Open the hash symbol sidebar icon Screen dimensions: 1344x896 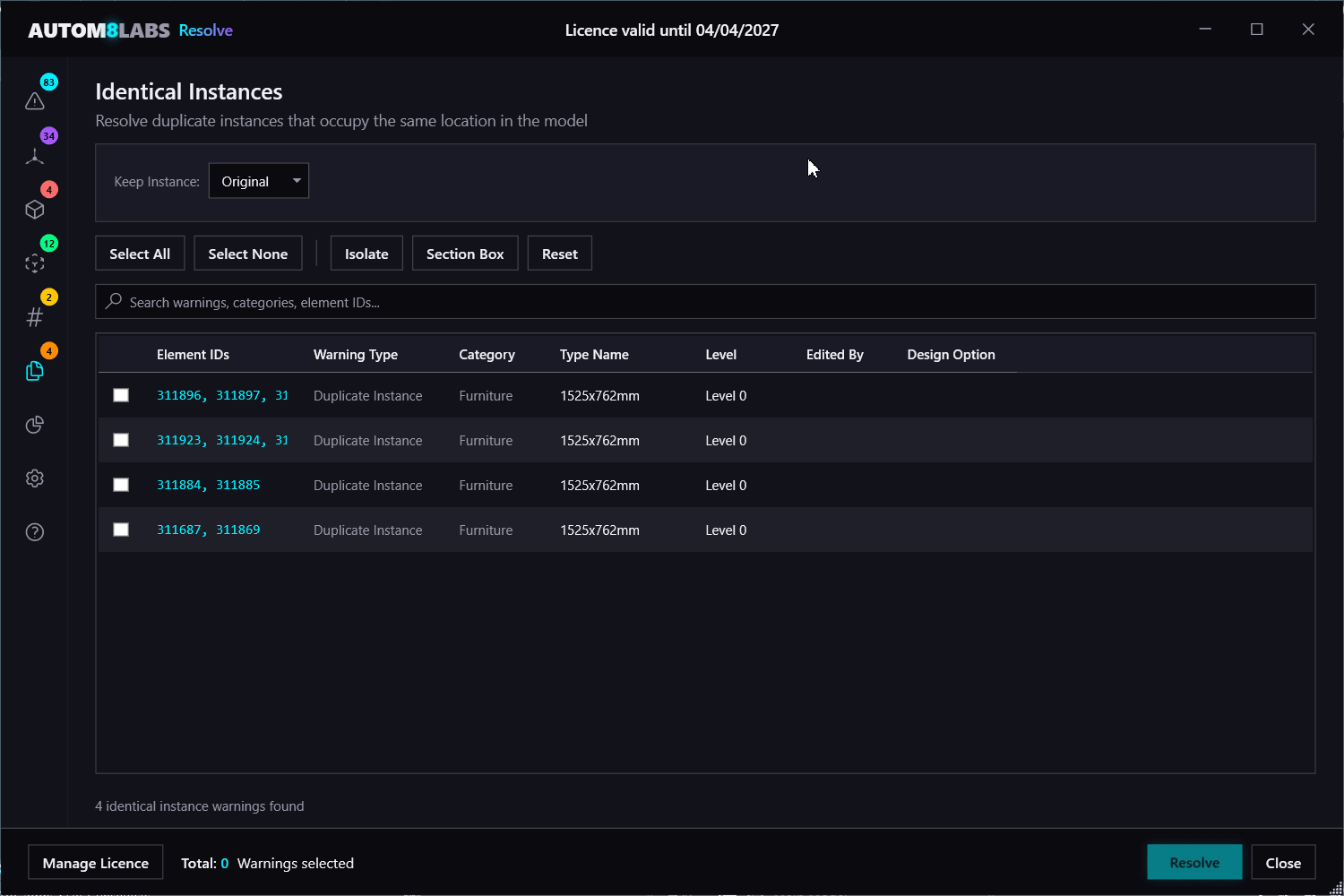coord(35,317)
